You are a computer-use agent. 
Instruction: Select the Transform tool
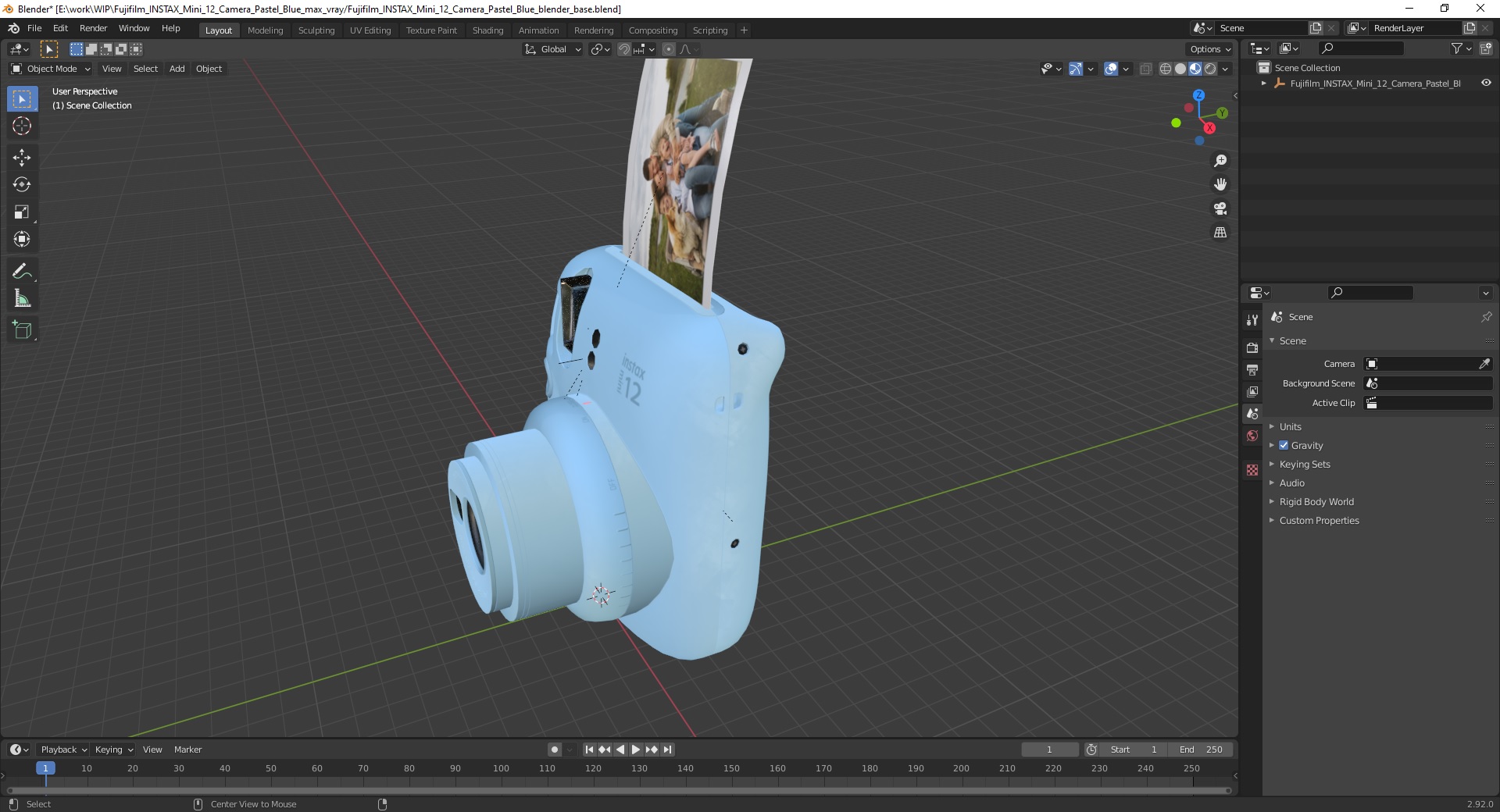tap(22, 240)
